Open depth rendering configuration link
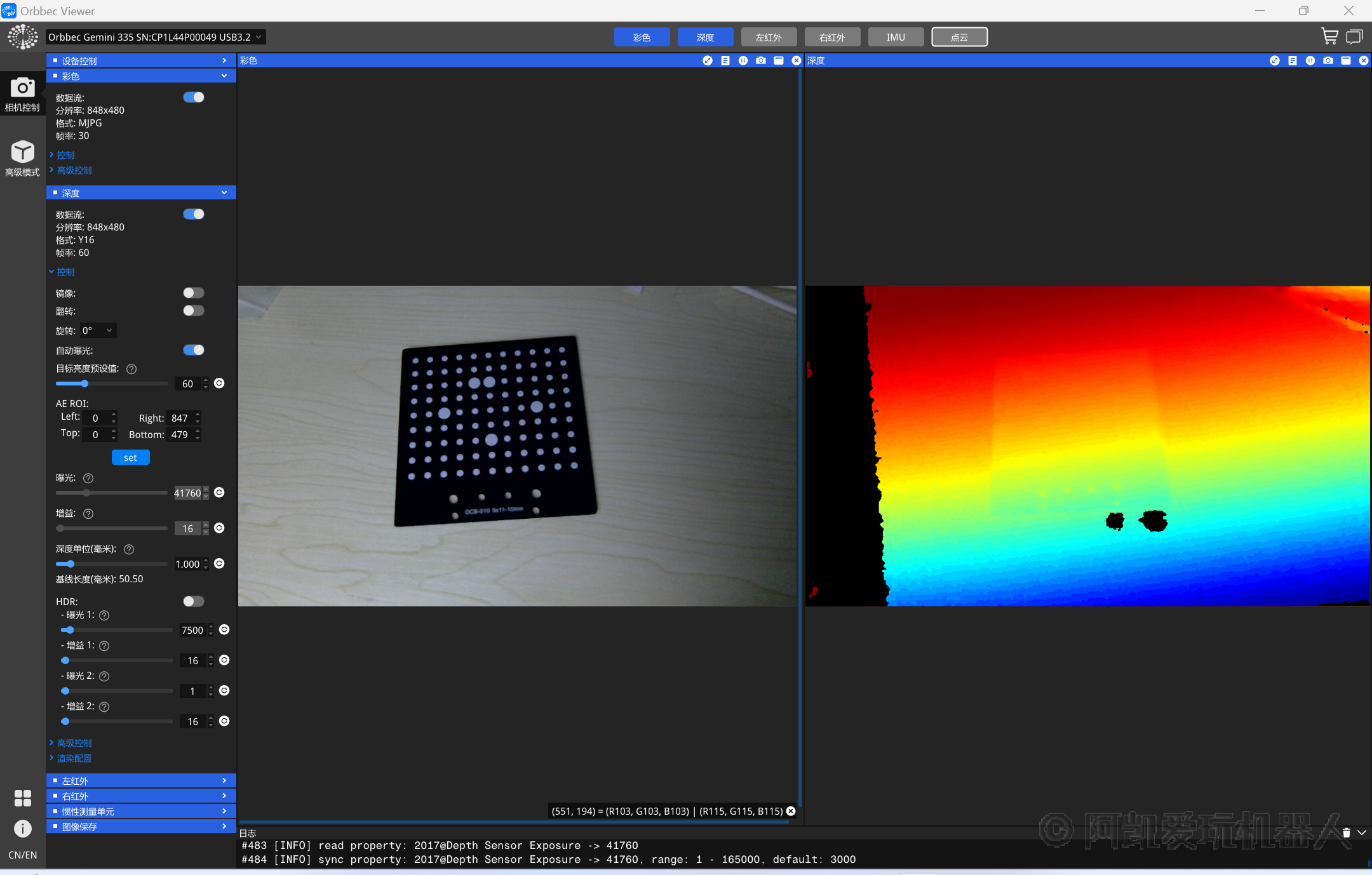This screenshot has height=875, width=1372. 74,758
